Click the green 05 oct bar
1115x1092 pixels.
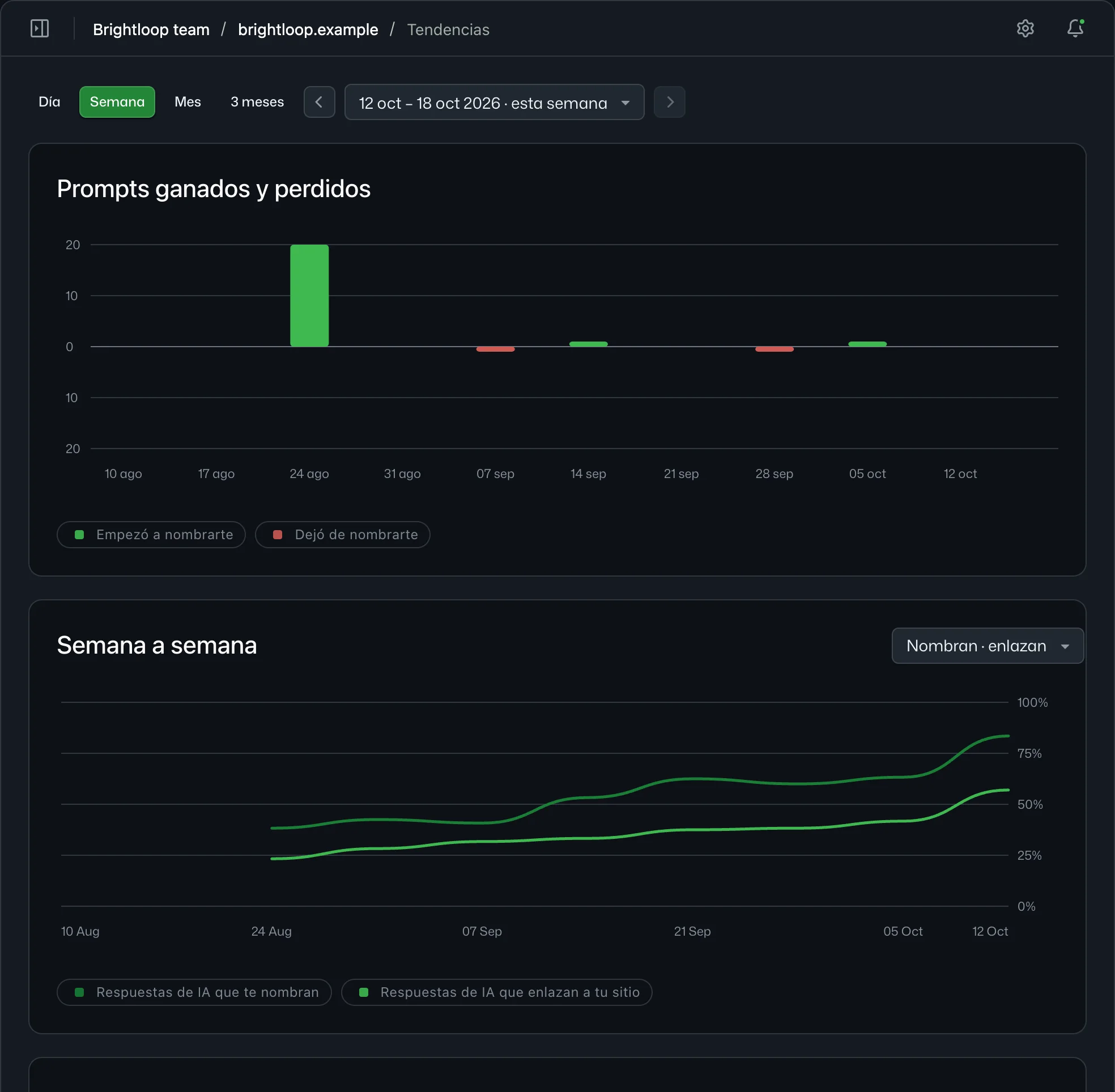point(867,344)
